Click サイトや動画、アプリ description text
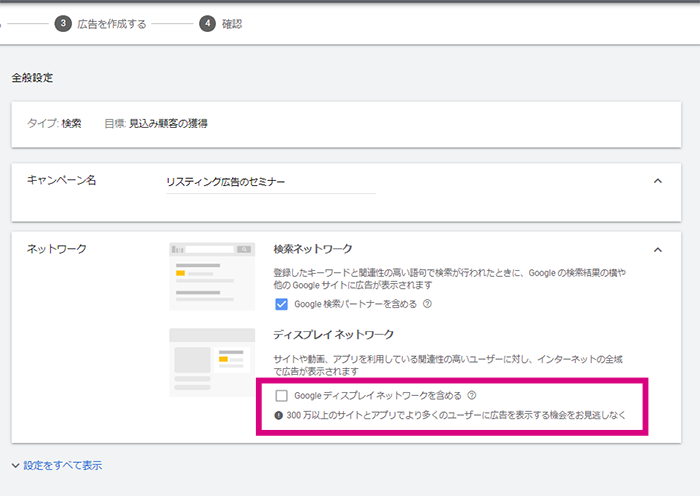Image resolution: width=700 pixels, height=496 pixels. point(448,365)
